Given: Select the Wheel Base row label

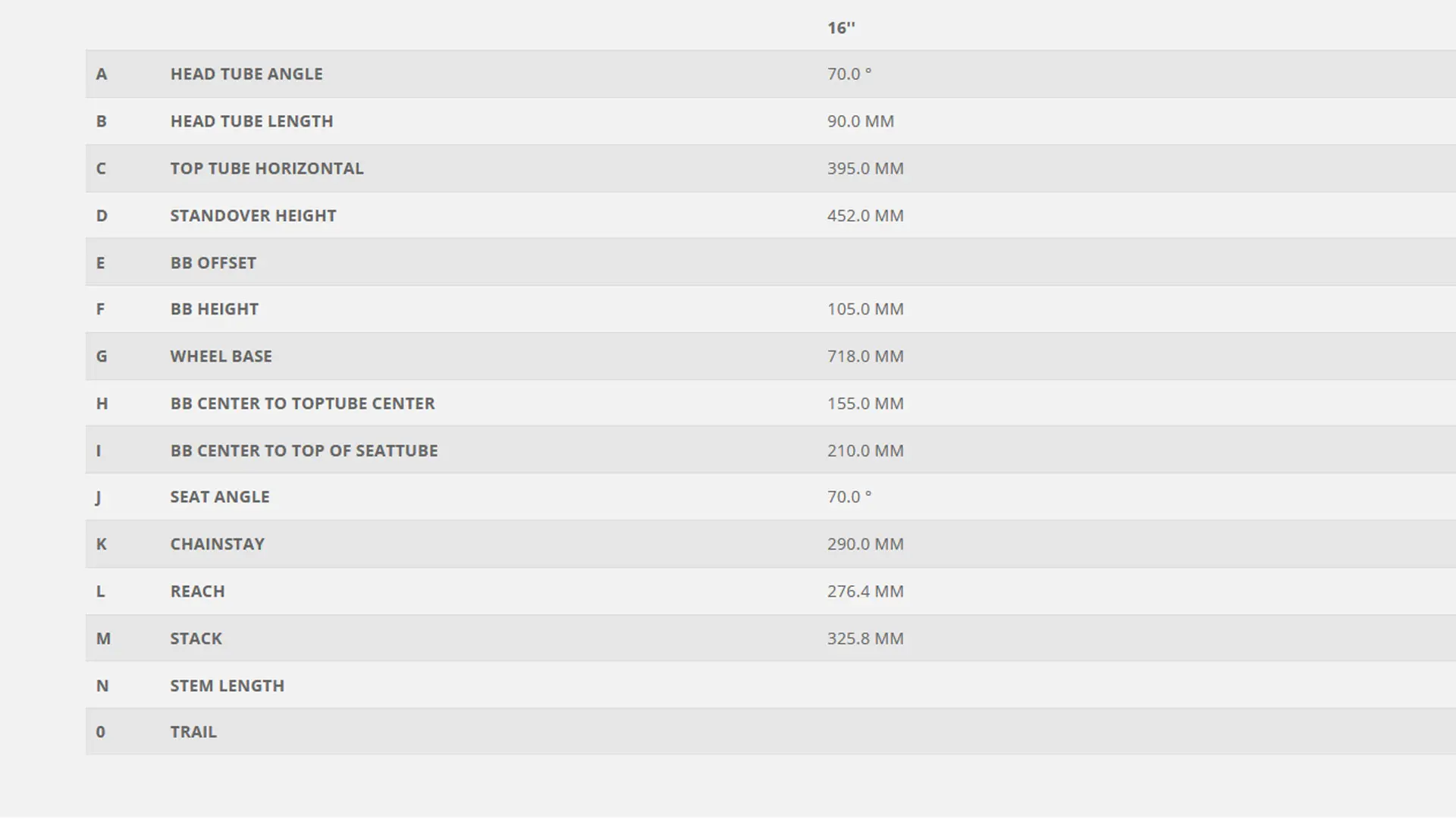Looking at the screenshot, I should [x=221, y=356].
